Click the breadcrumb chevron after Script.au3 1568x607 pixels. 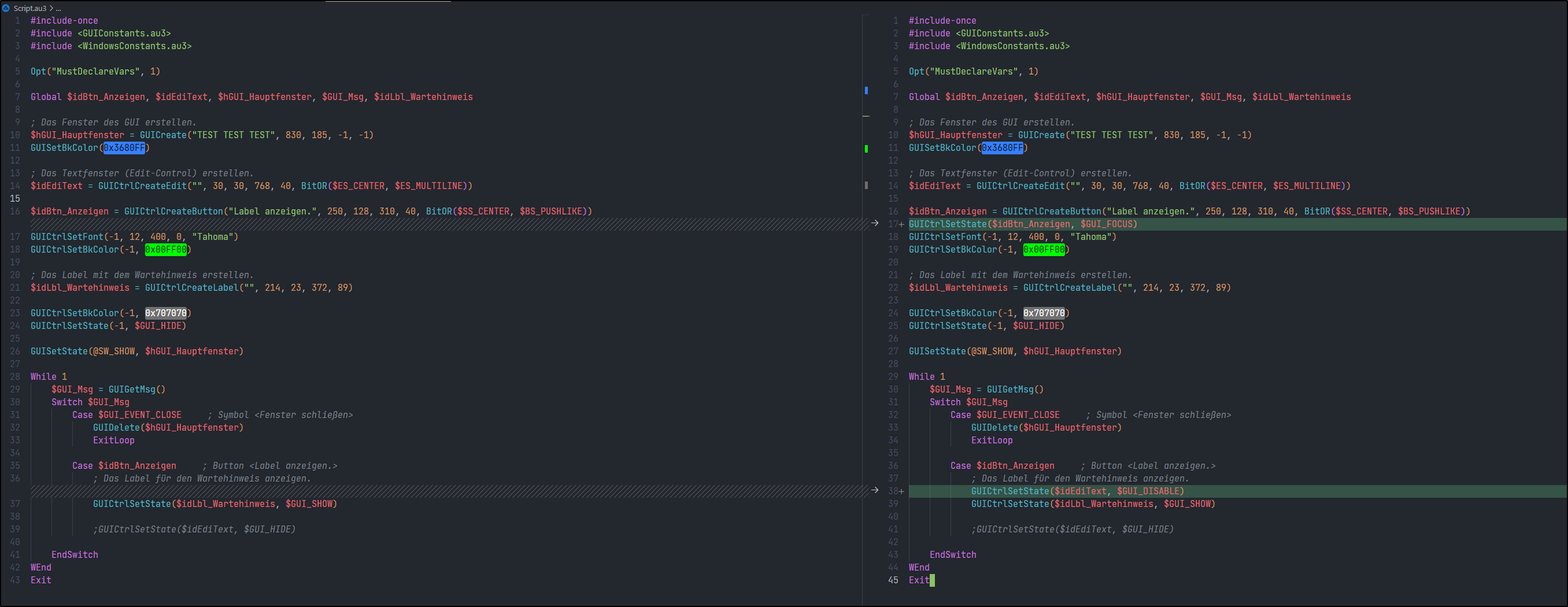51,8
